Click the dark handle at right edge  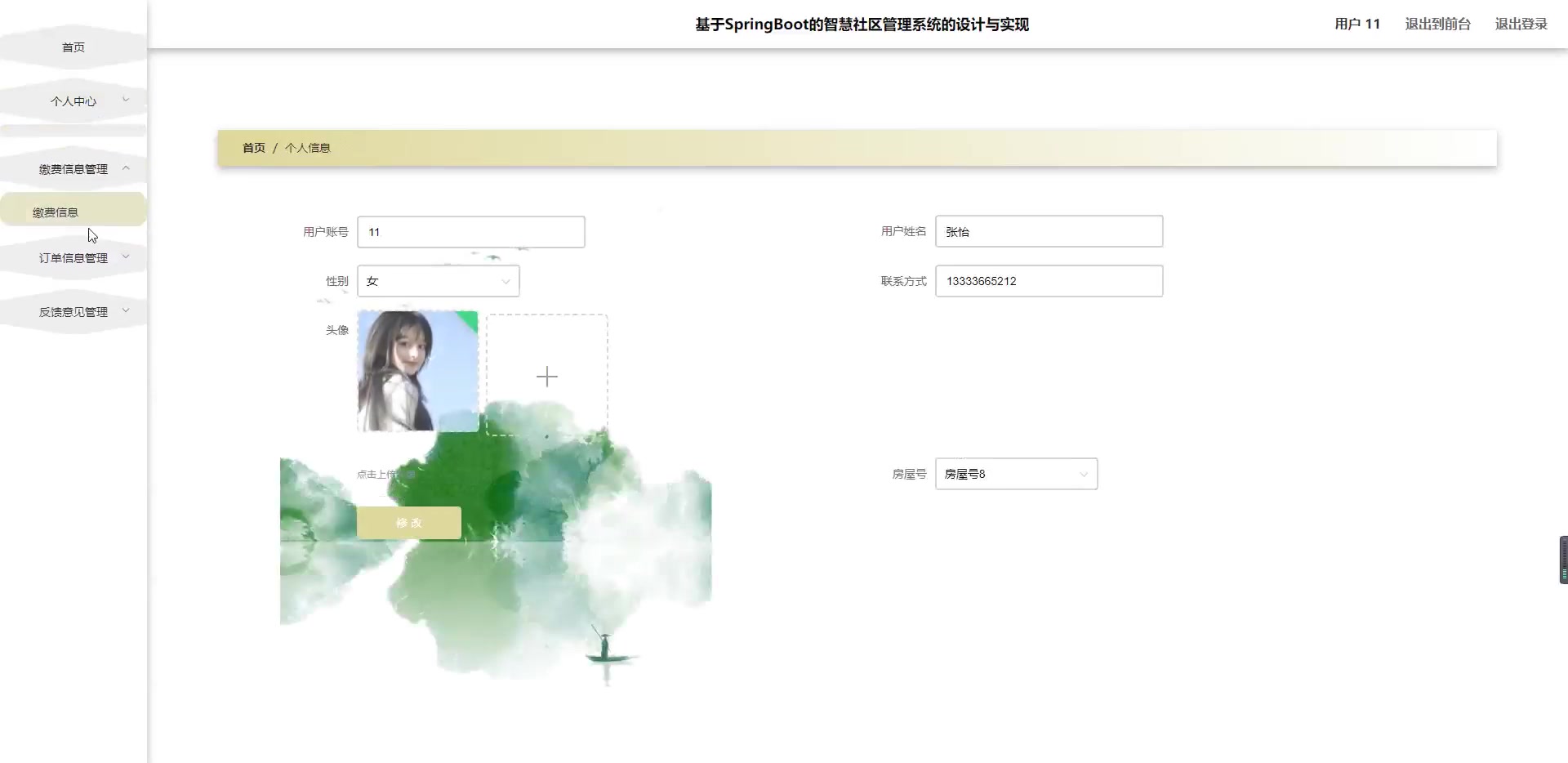click(1563, 560)
